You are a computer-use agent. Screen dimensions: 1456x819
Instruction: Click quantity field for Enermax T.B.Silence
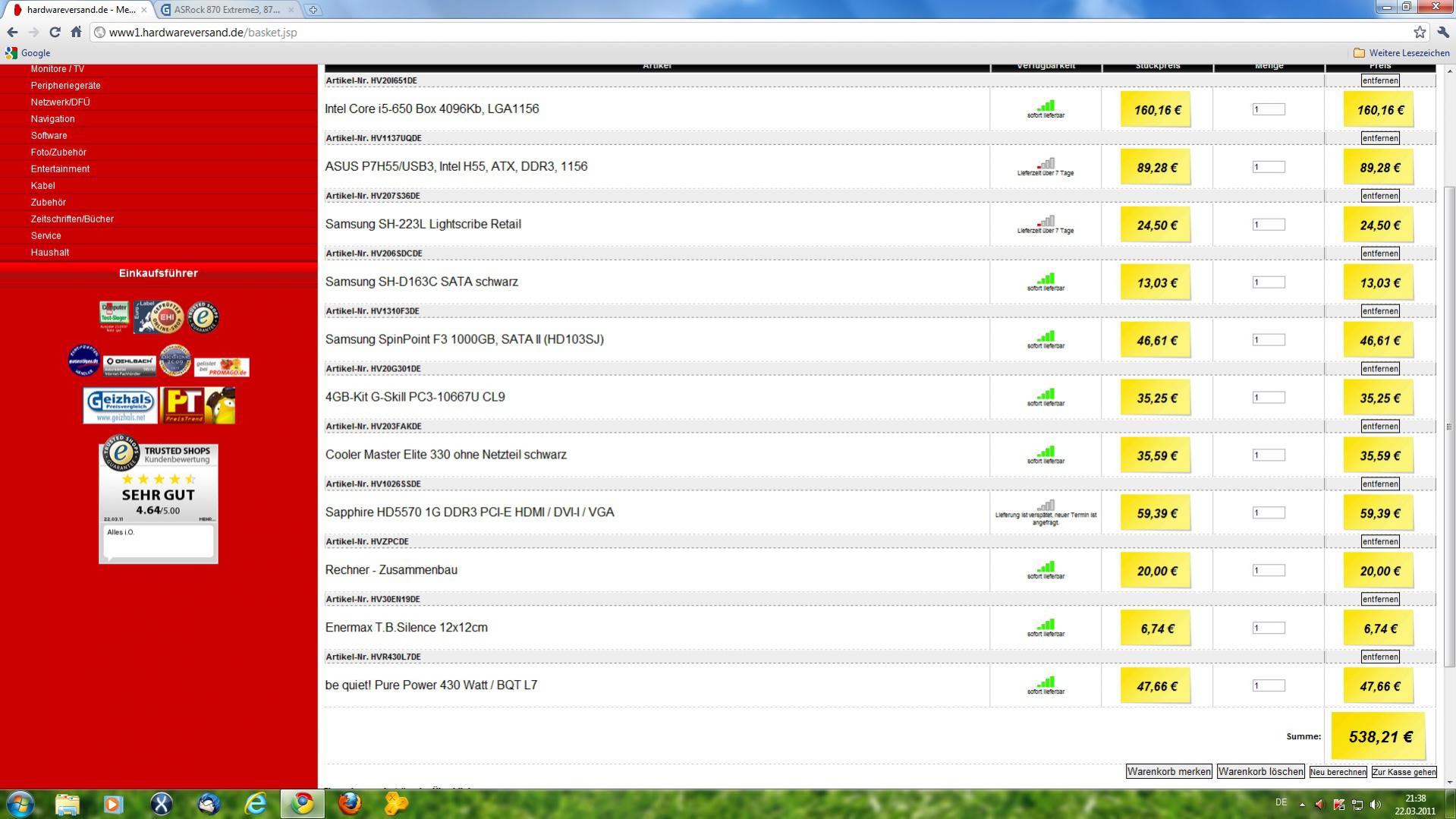point(1269,628)
